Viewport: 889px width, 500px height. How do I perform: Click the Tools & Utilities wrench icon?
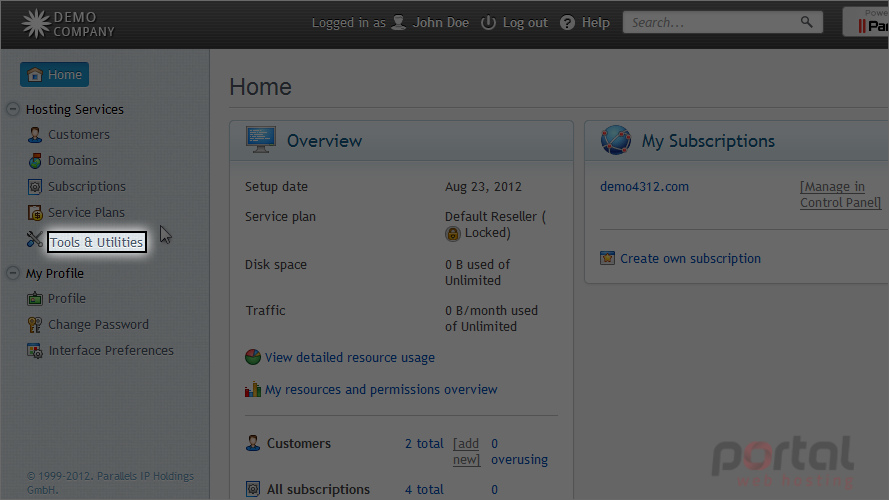[35, 239]
